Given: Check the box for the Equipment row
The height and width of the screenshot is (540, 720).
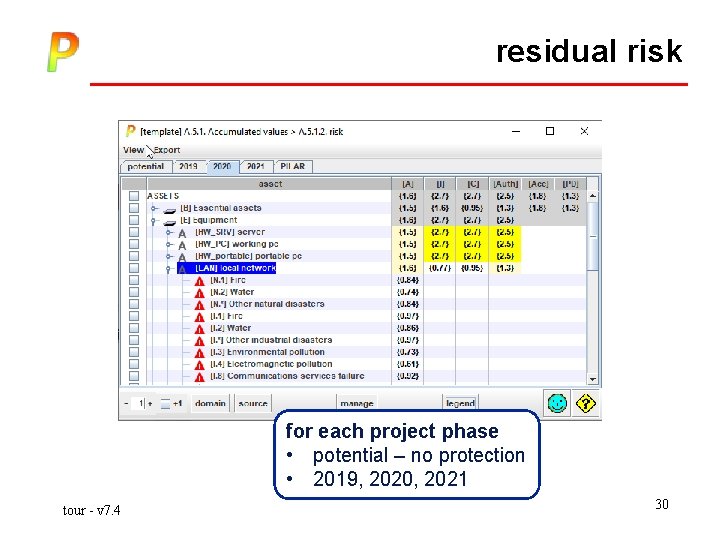Looking at the screenshot, I should 134,220.
